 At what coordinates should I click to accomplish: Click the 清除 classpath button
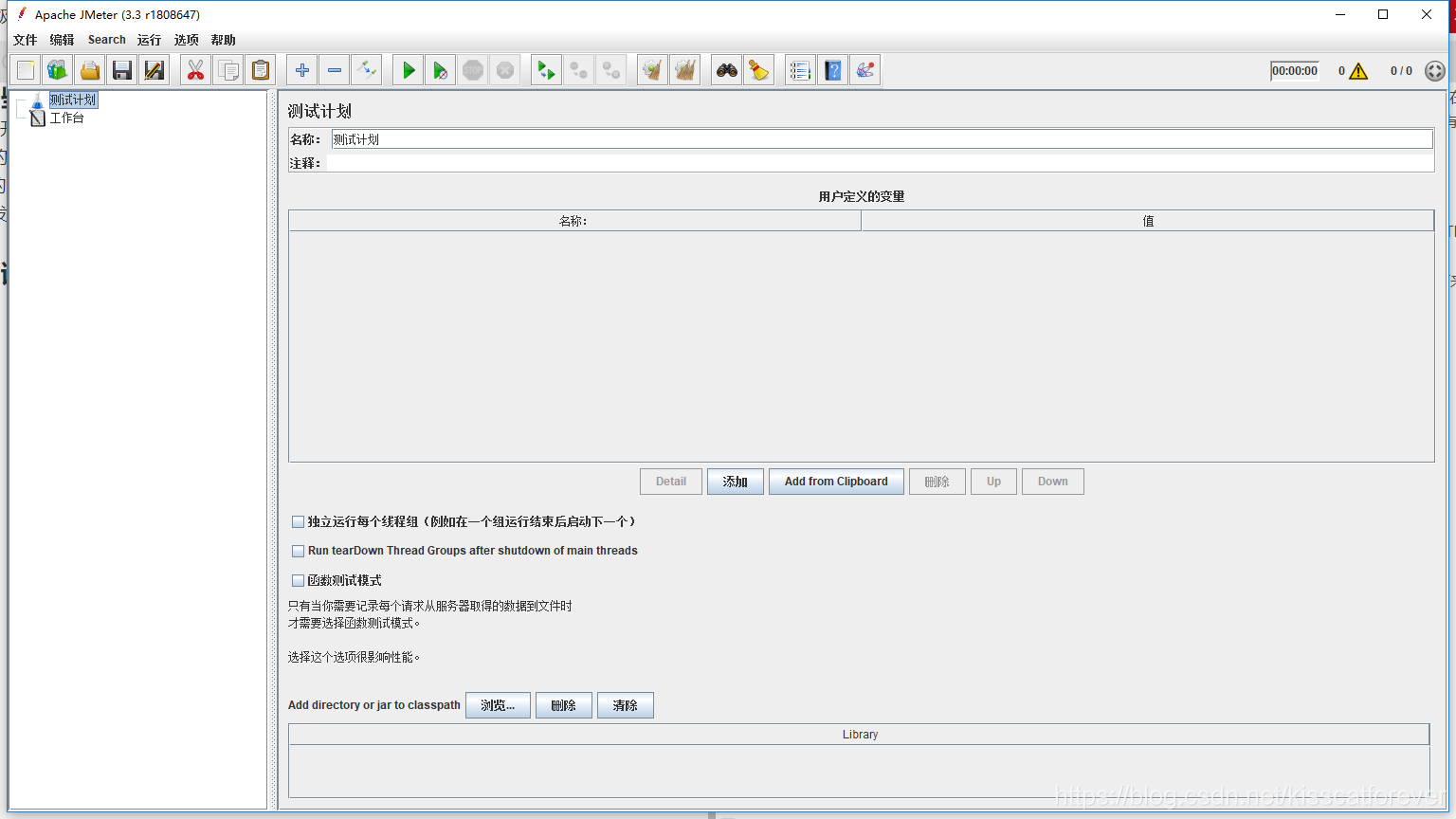[x=626, y=705]
